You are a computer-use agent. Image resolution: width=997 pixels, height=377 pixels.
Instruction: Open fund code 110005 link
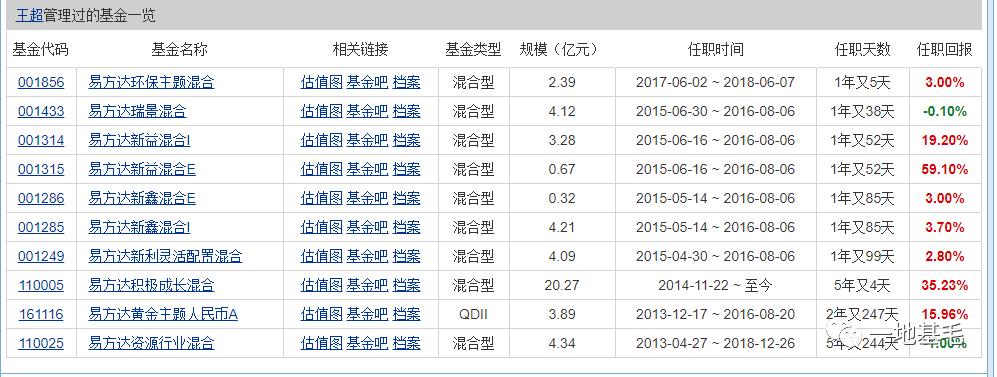pyautogui.click(x=41, y=285)
